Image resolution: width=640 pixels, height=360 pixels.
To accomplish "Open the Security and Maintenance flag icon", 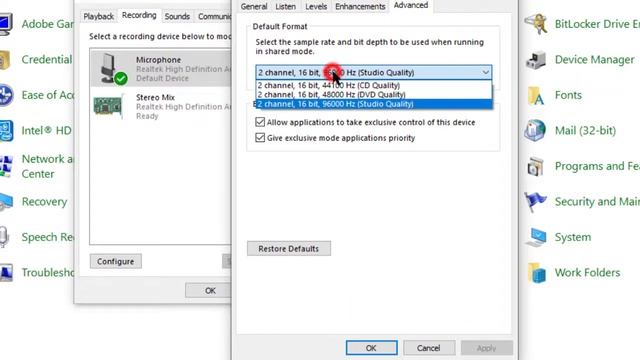I will (x=535, y=202).
